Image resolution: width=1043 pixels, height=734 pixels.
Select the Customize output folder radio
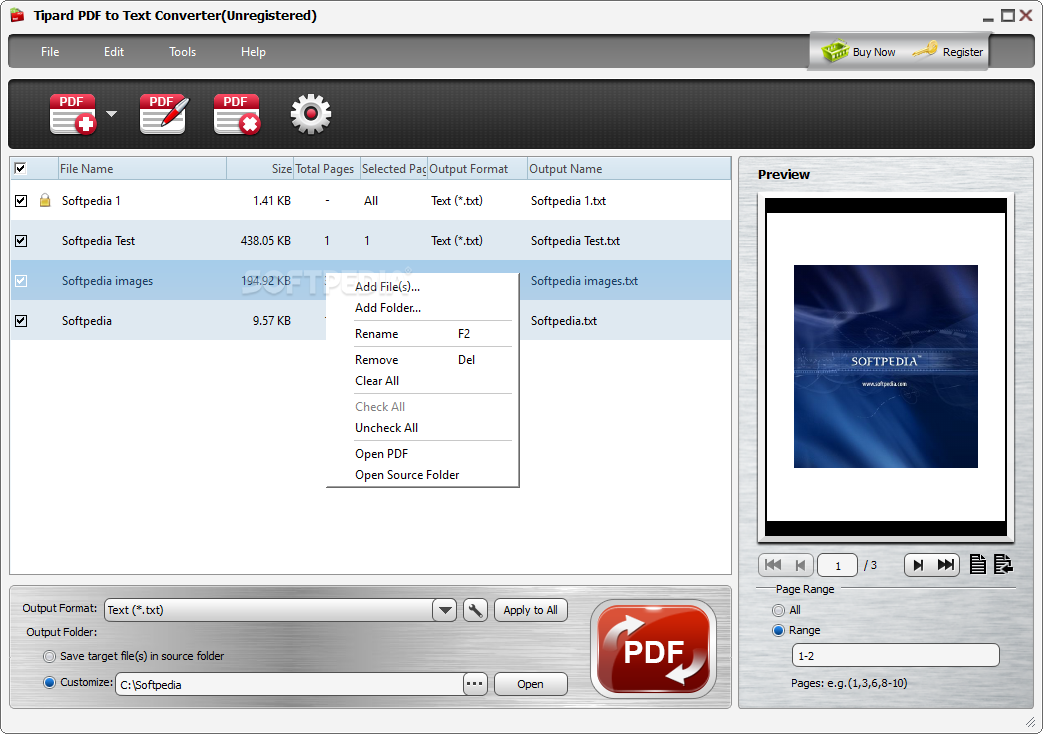tap(49, 682)
